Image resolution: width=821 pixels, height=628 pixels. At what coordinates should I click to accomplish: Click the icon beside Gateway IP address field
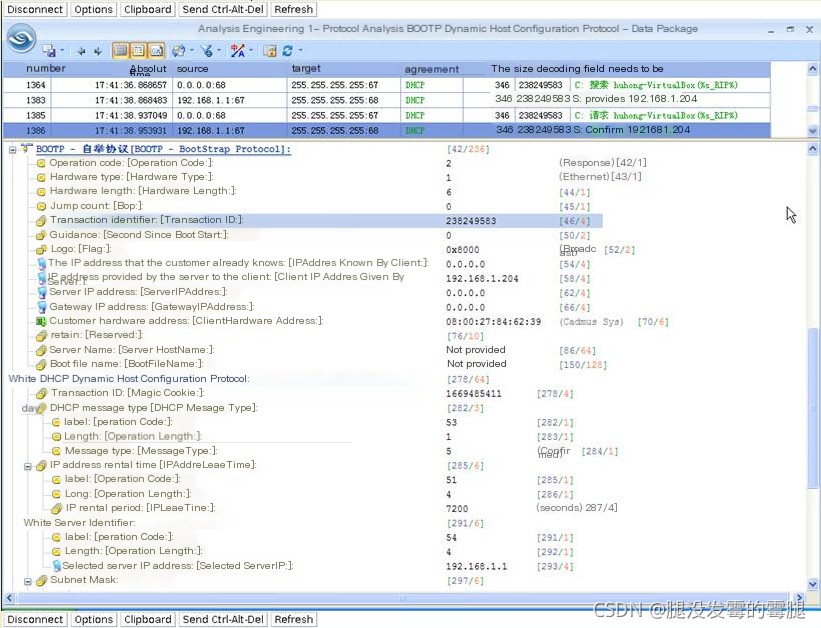(x=42, y=307)
